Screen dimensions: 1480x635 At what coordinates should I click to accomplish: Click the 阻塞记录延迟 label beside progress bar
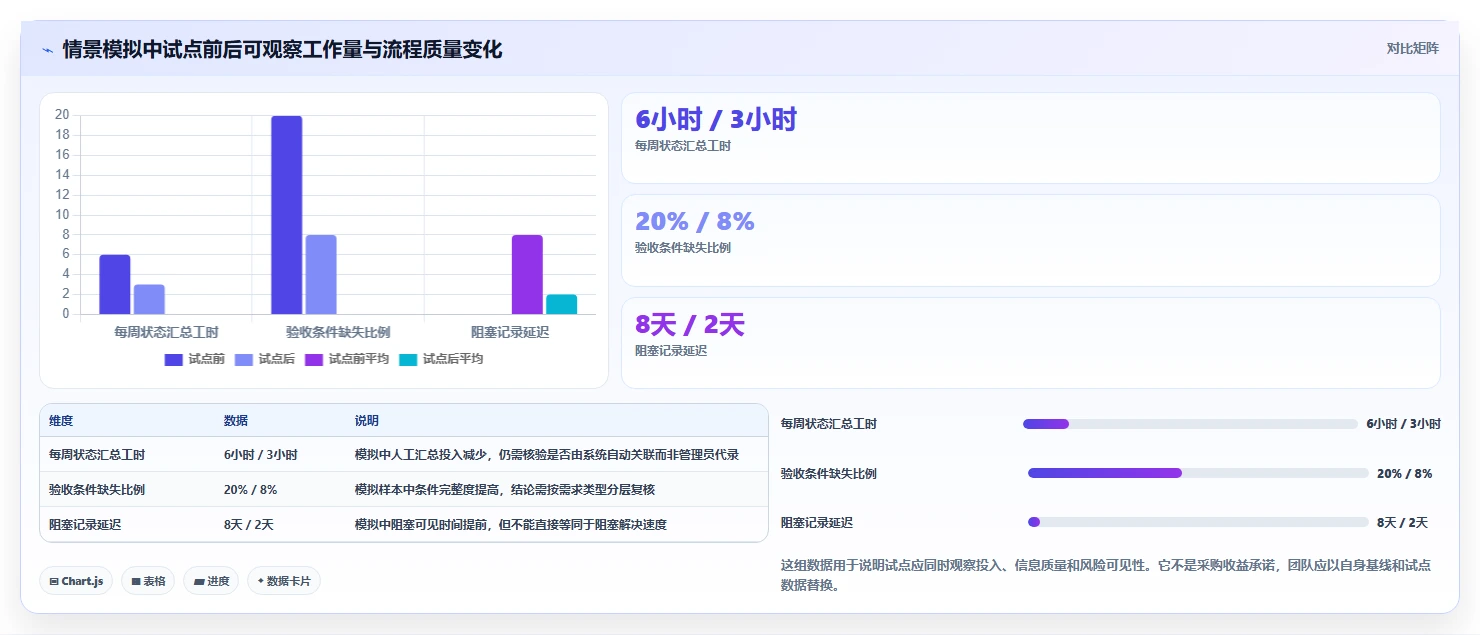pyautogui.click(x=817, y=522)
